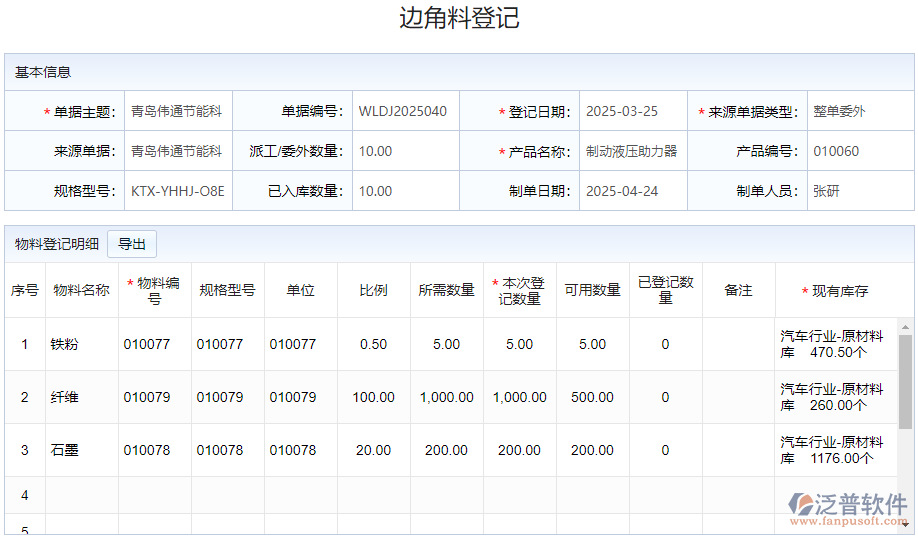Click the 石墨 row 物料编号 cell 010078
Image resolution: width=918 pixels, height=537 pixels.
pyautogui.click(x=154, y=451)
